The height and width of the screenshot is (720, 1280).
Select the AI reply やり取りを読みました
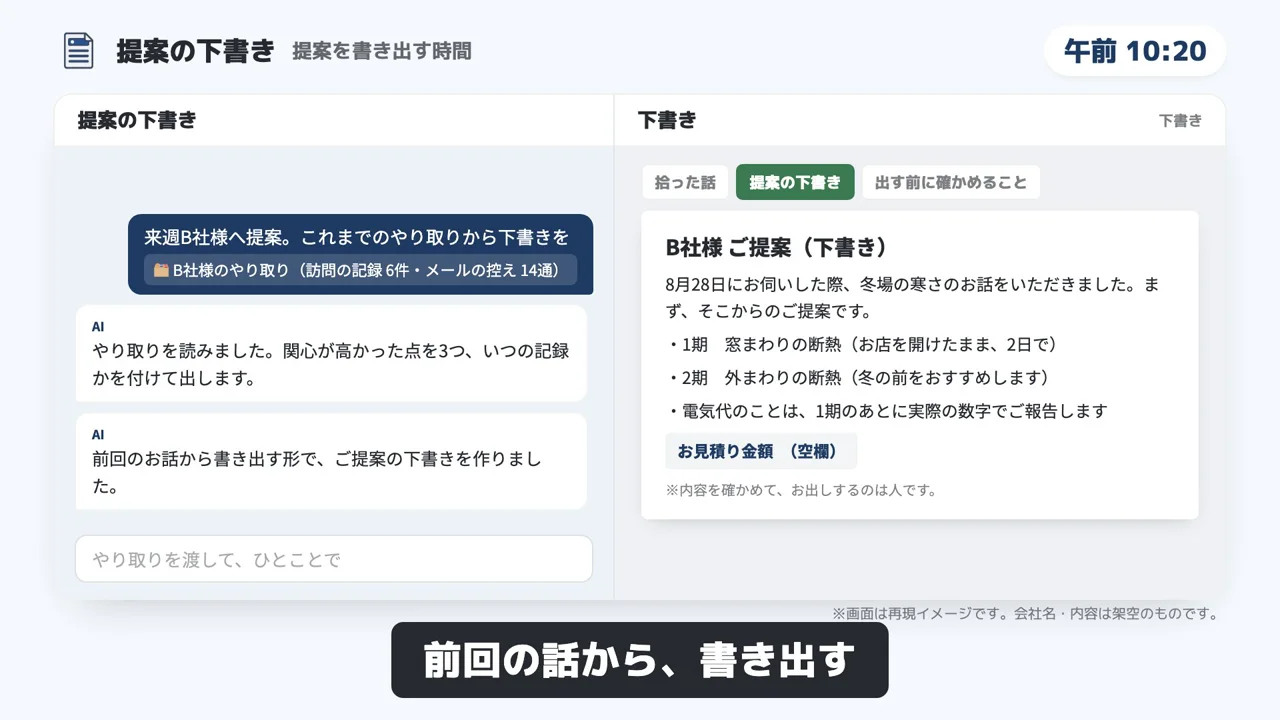(x=331, y=353)
